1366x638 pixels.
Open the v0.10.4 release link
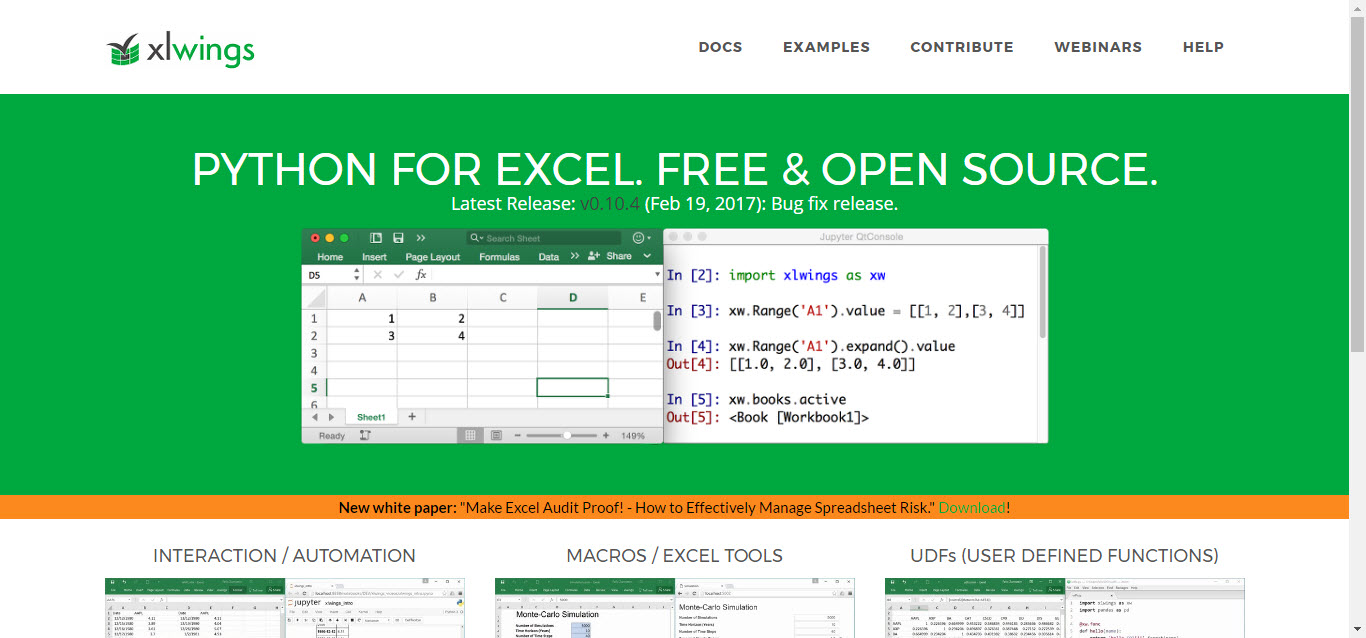coord(610,204)
